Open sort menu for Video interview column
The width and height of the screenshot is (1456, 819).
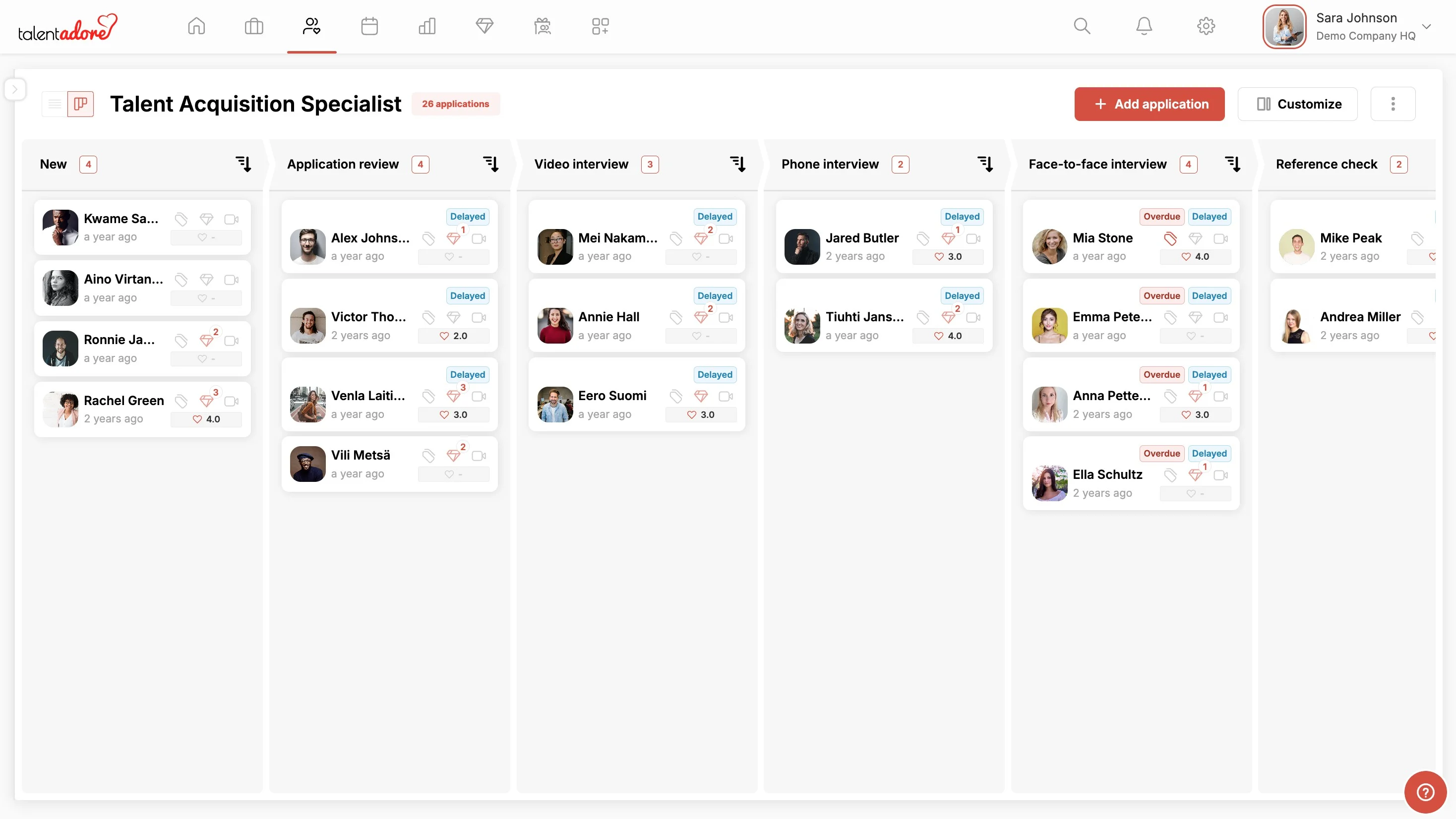click(737, 165)
